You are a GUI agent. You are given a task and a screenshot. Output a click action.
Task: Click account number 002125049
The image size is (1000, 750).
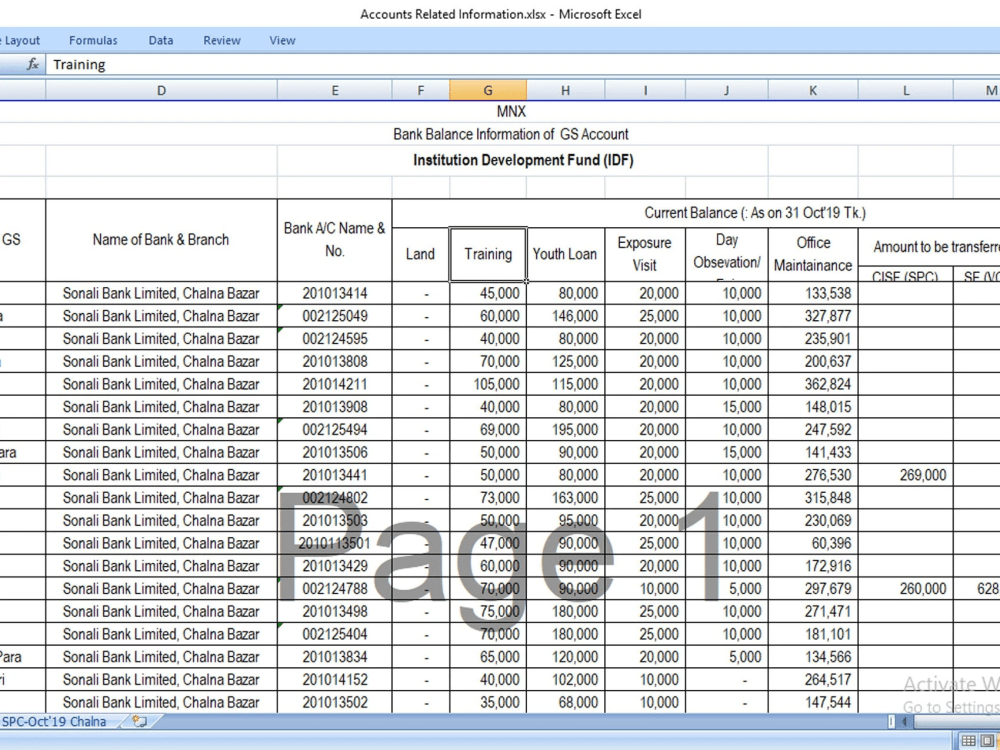pos(335,316)
